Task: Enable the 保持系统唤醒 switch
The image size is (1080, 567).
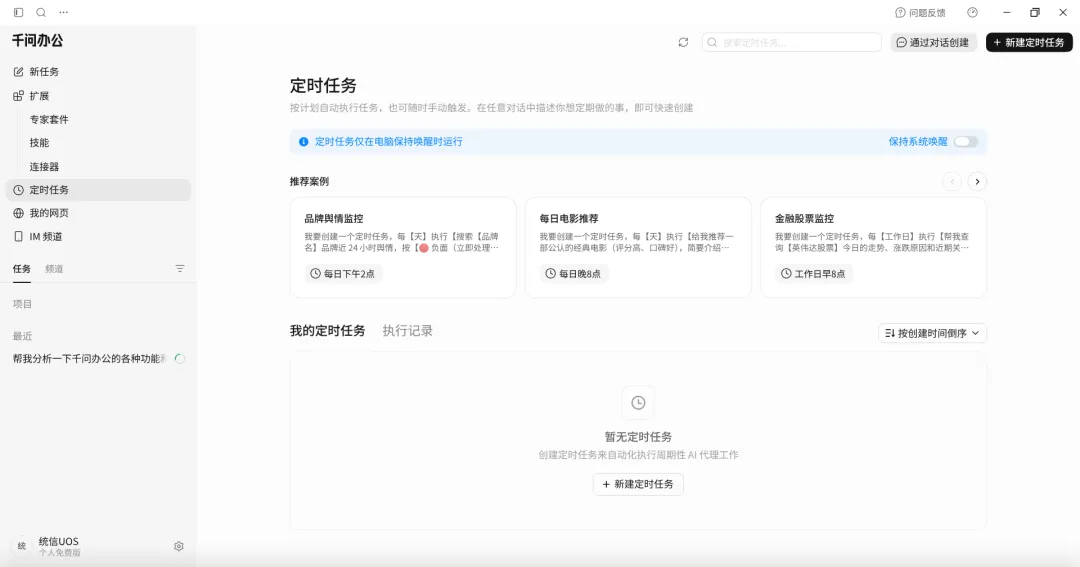Action: (966, 141)
